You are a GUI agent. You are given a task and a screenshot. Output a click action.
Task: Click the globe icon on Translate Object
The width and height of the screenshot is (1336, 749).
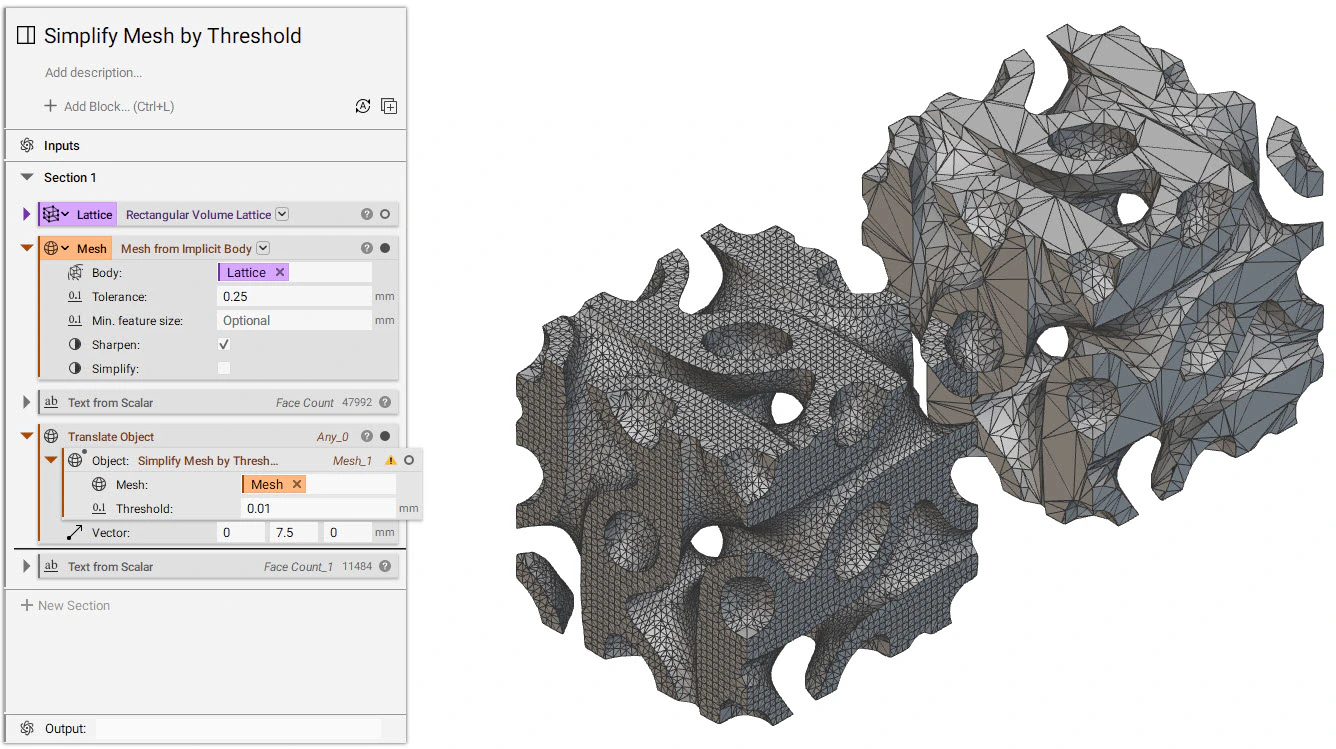(x=51, y=436)
